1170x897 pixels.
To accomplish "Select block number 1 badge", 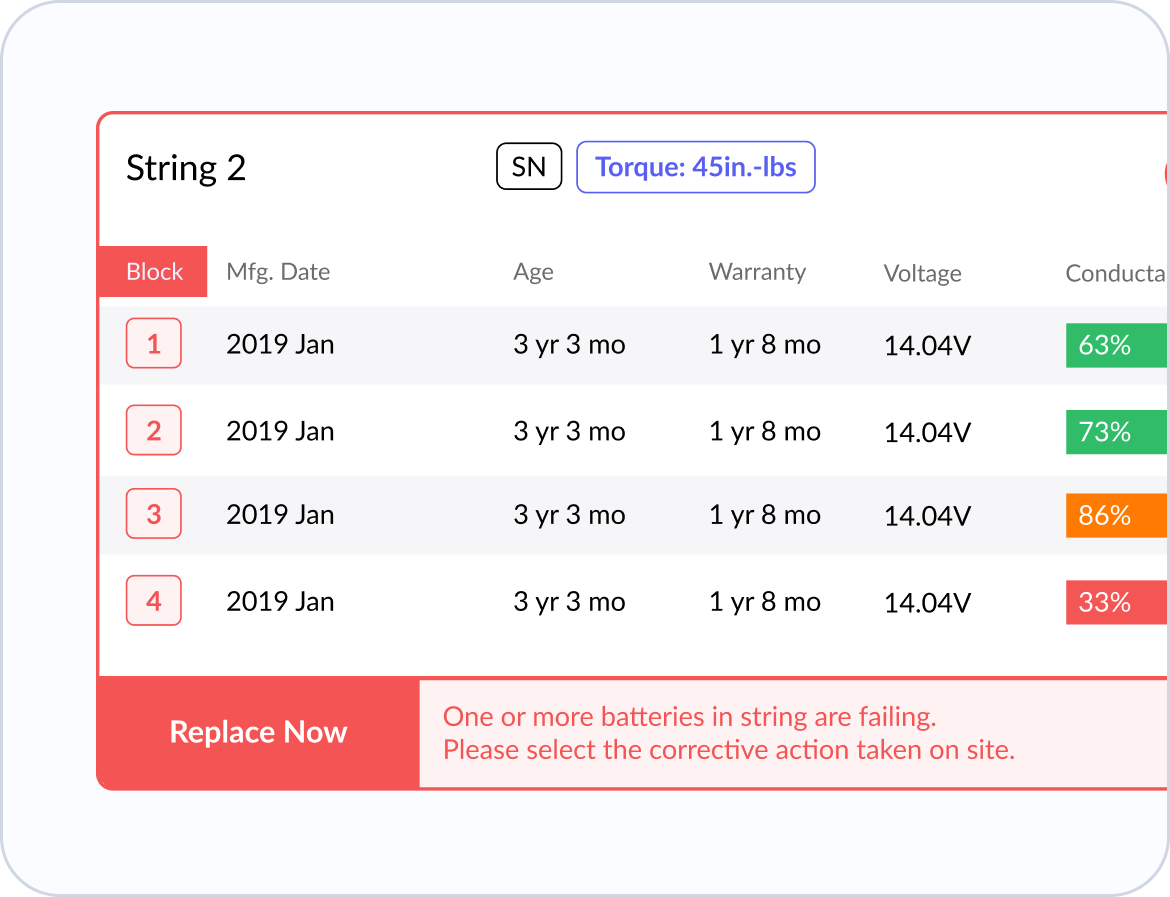I will point(154,343).
